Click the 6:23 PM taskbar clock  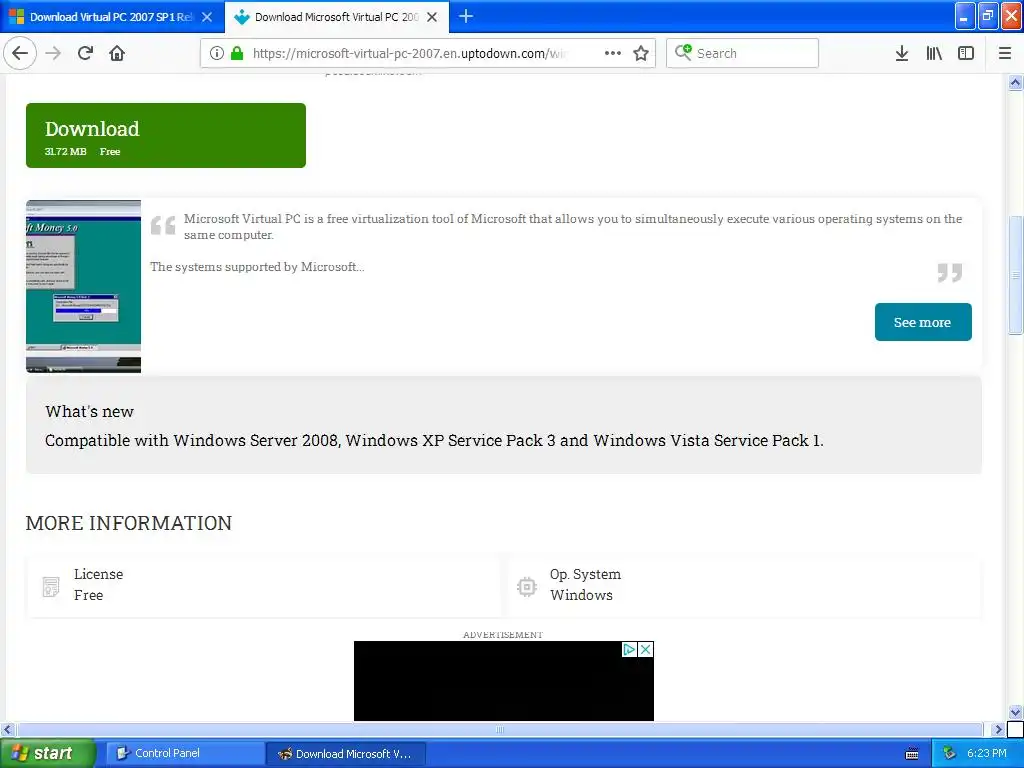click(x=987, y=753)
